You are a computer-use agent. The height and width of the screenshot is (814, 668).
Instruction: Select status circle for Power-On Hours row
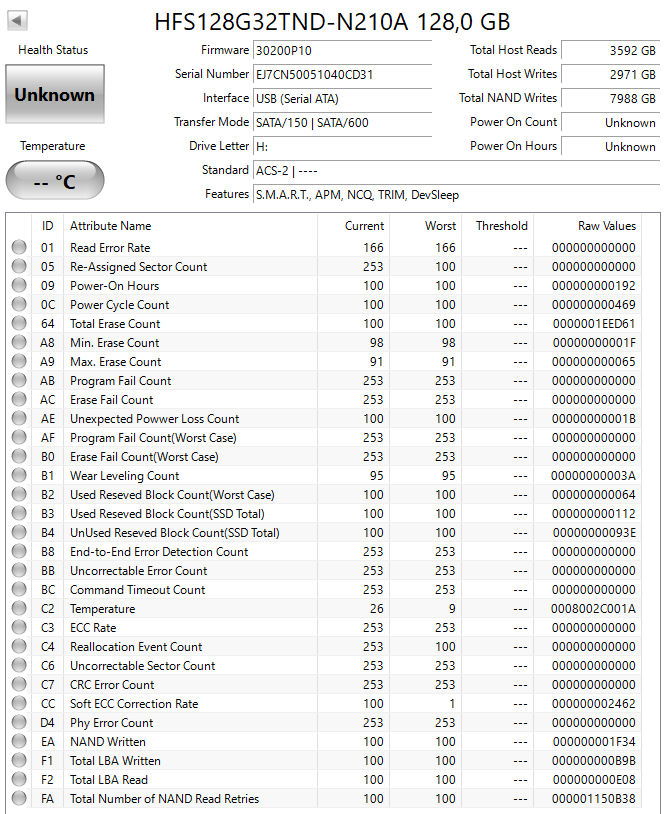coord(19,285)
